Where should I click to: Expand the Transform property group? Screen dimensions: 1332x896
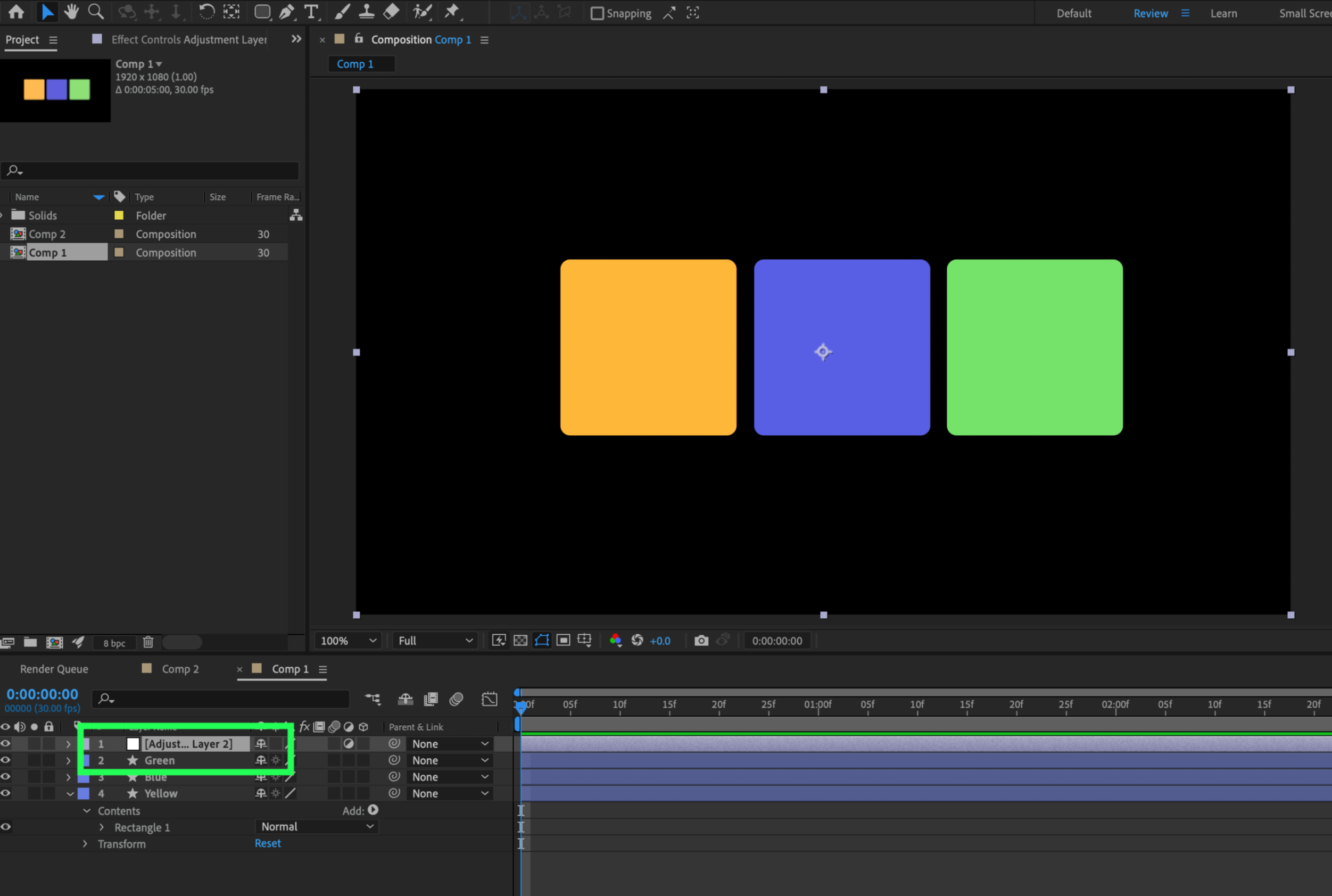coord(85,844)
